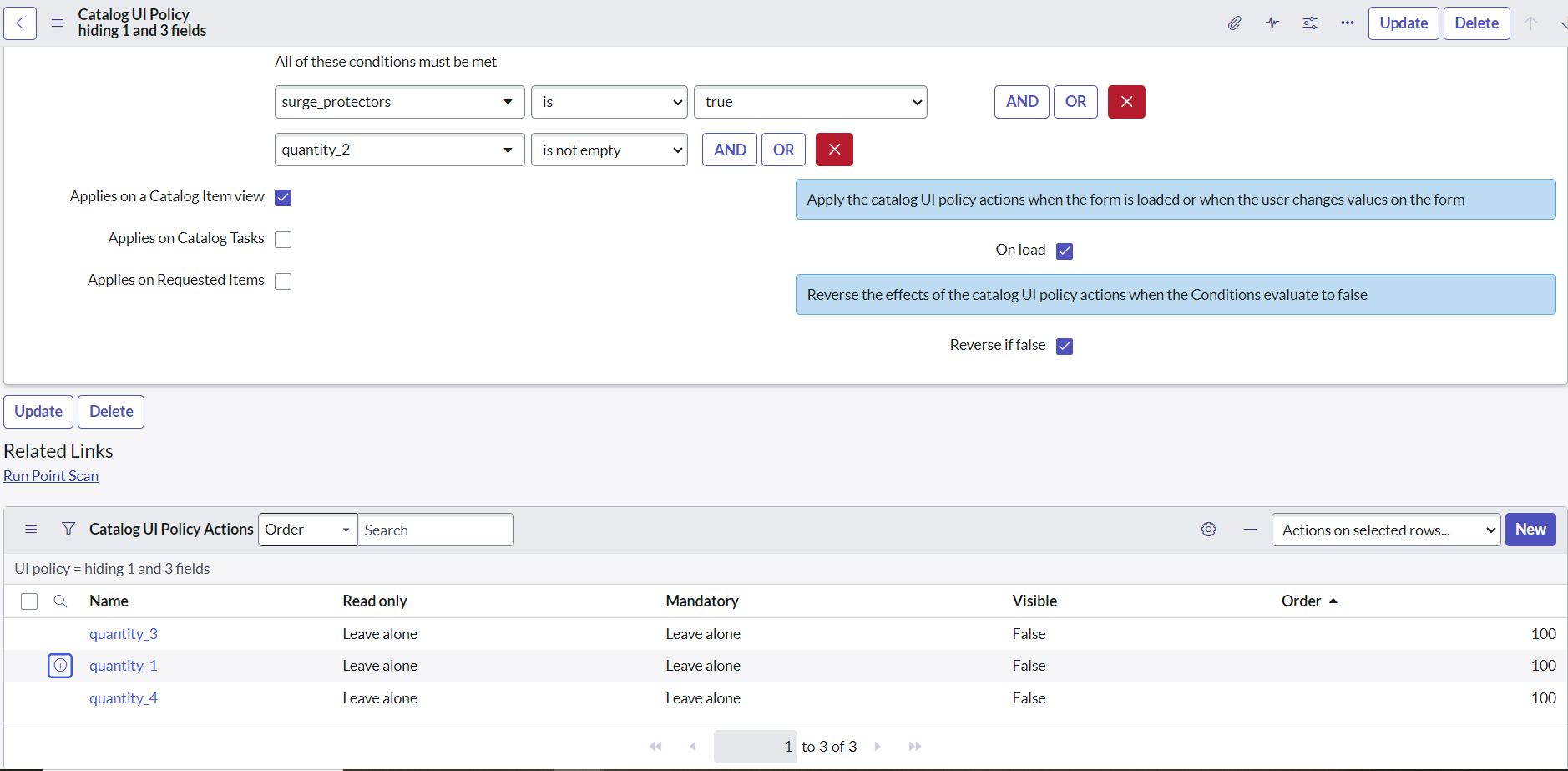Add AND condition to quantity_2 row
The width and height of the screenshot is (1568, 771).
click(730, 150)
